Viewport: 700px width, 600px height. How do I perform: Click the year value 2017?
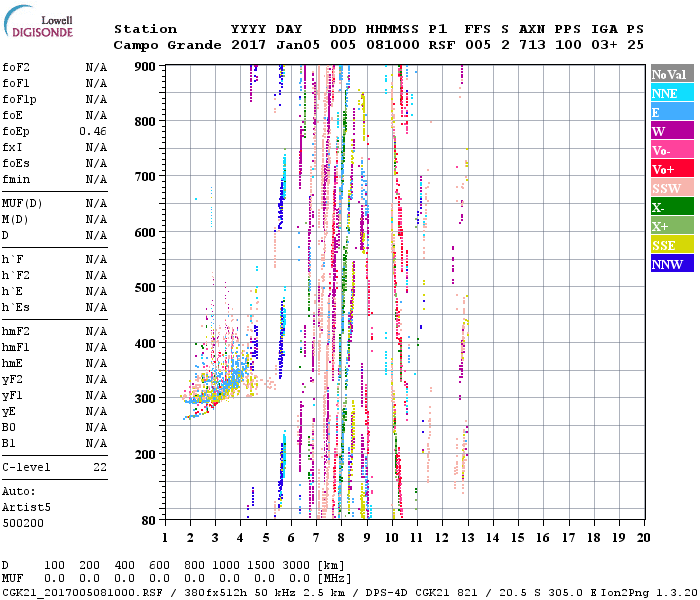coord(248,45)
